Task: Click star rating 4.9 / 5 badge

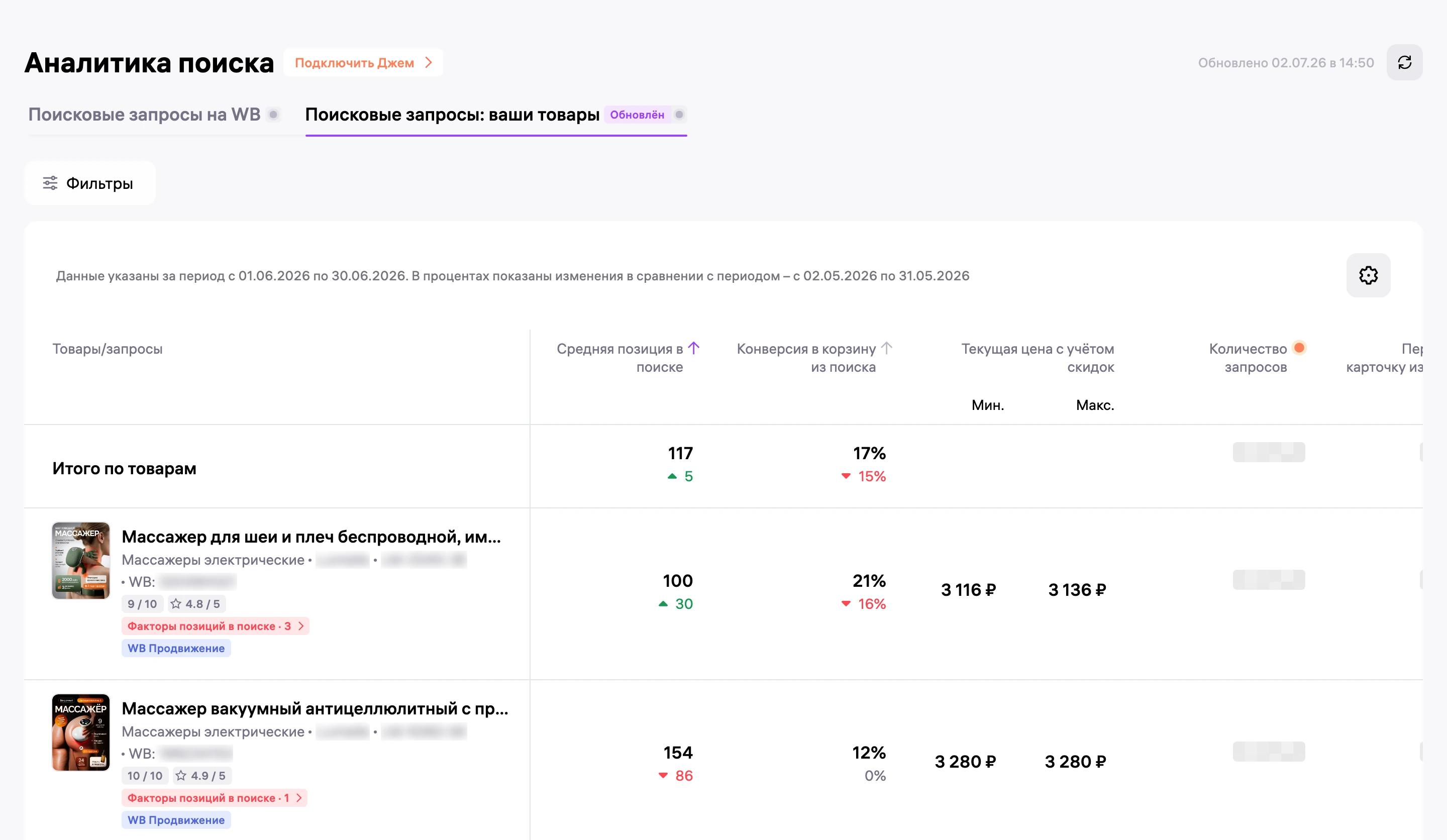Action: tap(201, 776)
